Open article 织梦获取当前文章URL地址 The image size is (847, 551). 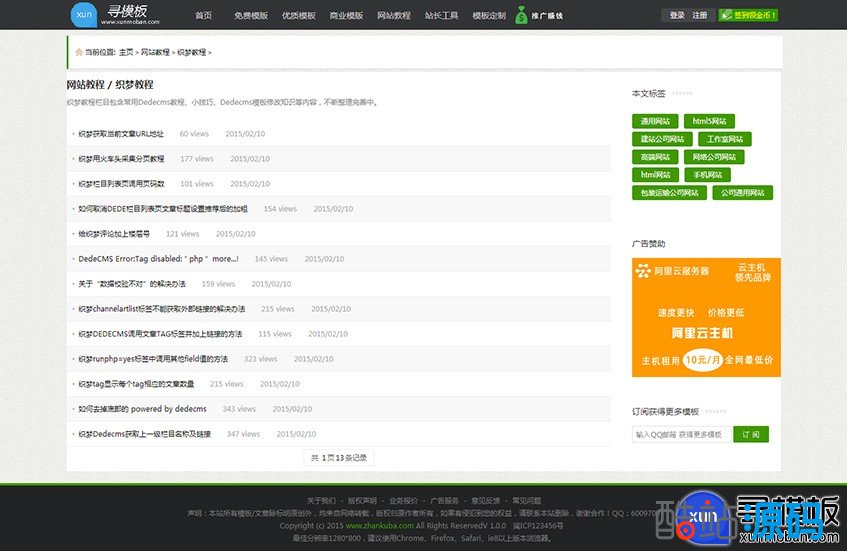tap(121, 133)
